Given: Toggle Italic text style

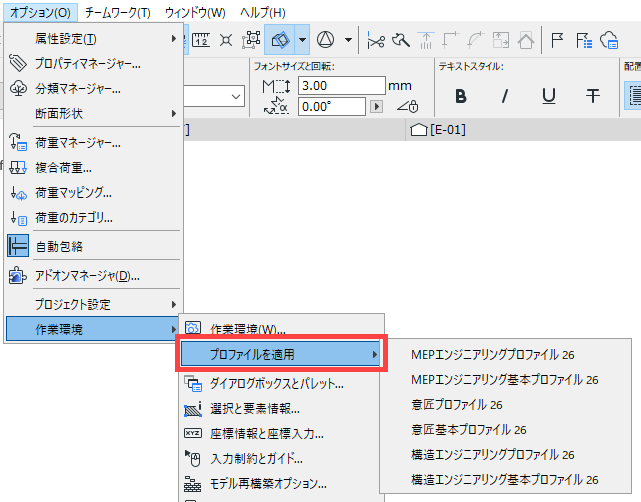Looking at the screenshot, I should [x=505, y=96].
